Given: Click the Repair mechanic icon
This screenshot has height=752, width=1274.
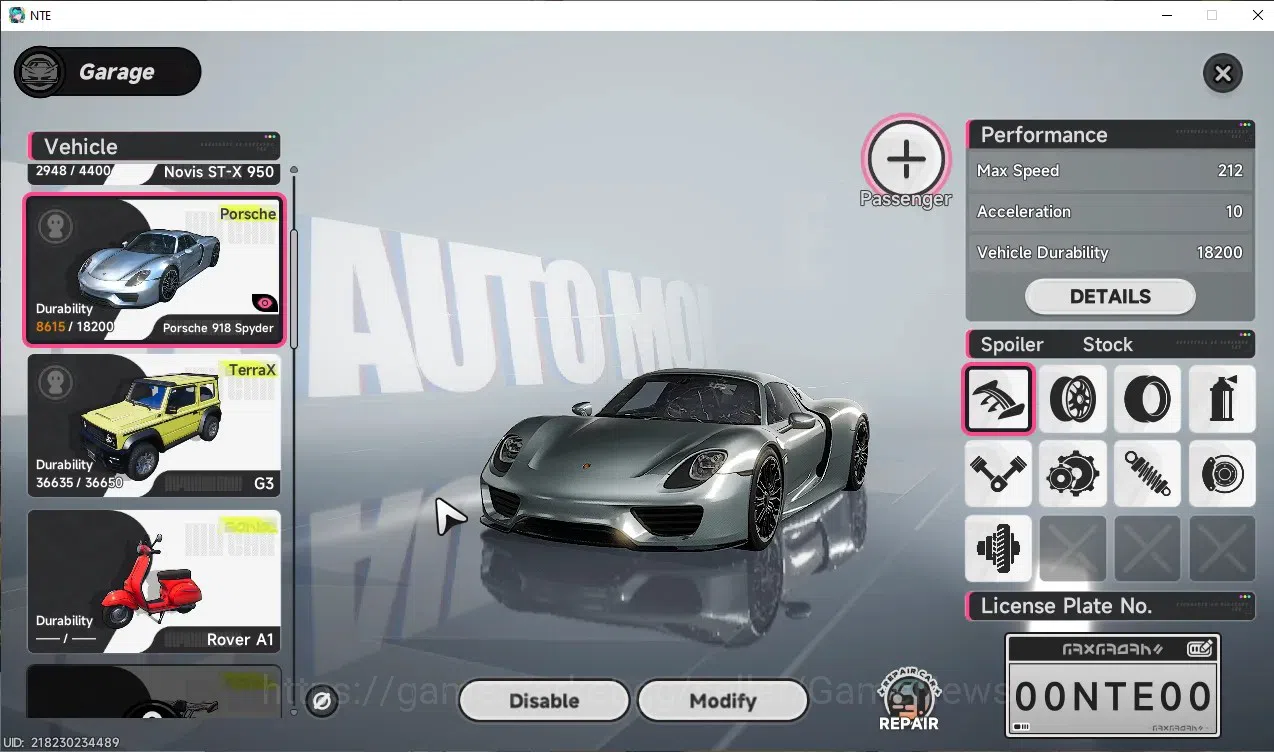Looking at the screenshot, I should click(908, 700).
